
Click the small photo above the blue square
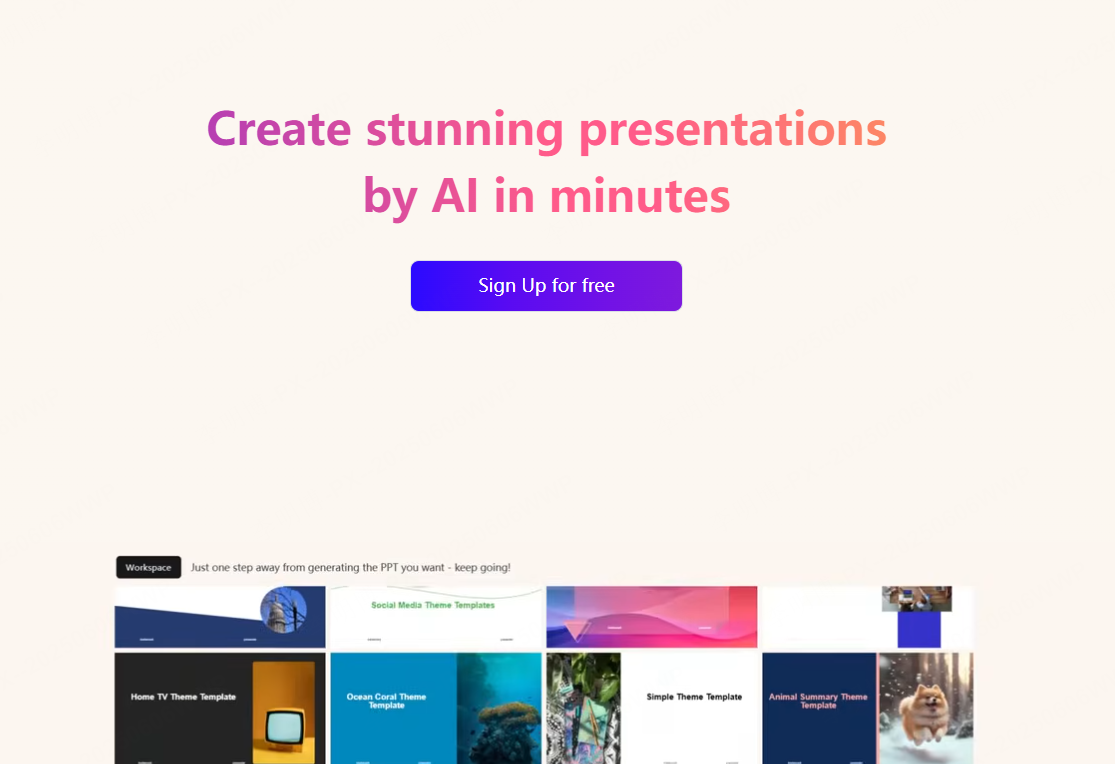pyautogui.click(x=916, y=598)
